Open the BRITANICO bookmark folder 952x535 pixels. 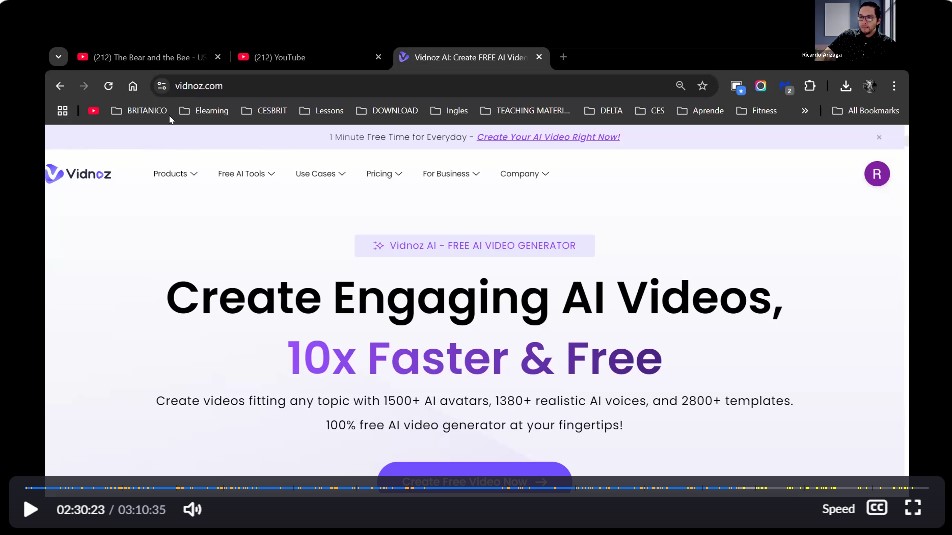coord(139,111)
